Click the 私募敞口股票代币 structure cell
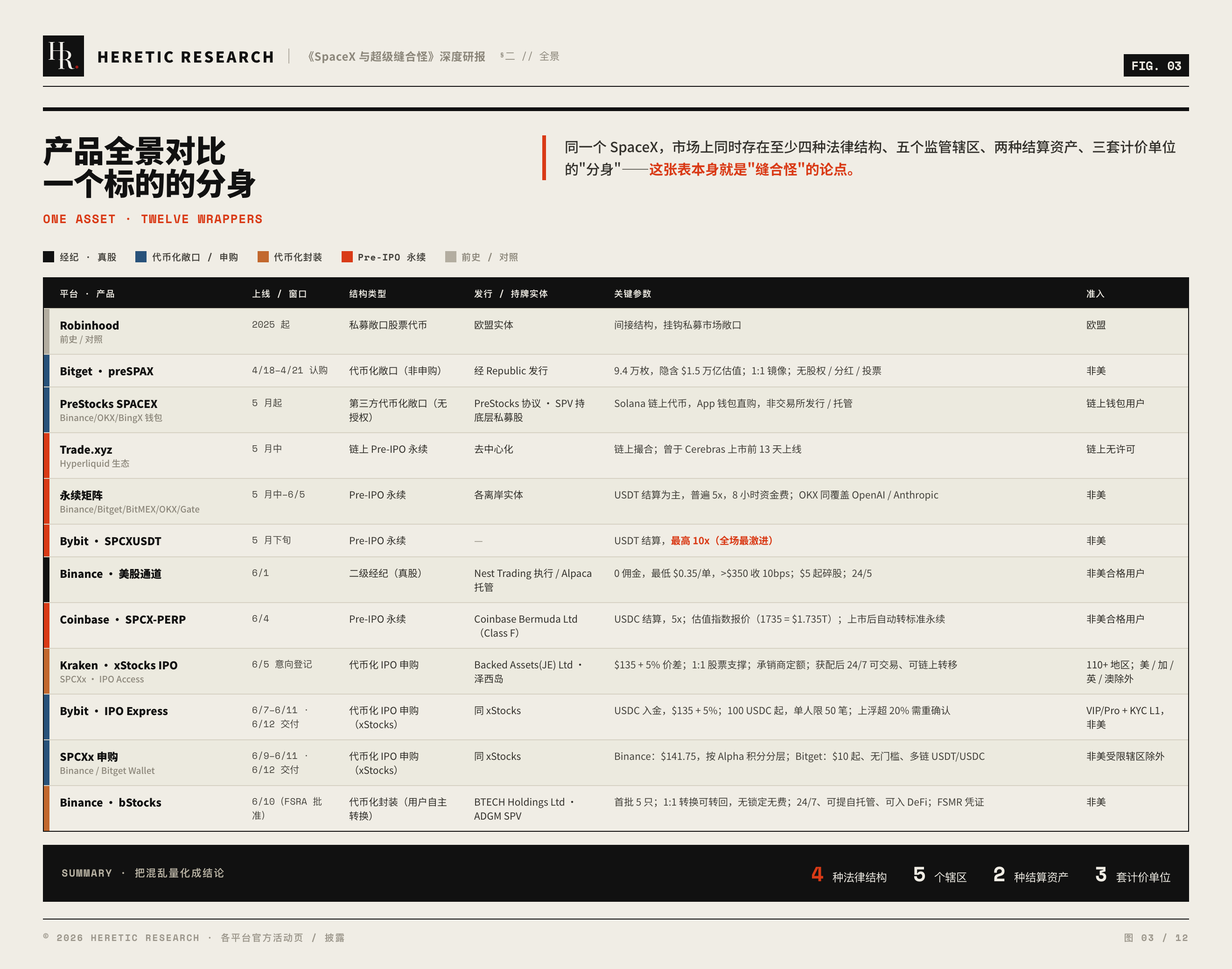The height and width of the screenshot is (969, 1232). pyautogui.click(x=388, y=325)
